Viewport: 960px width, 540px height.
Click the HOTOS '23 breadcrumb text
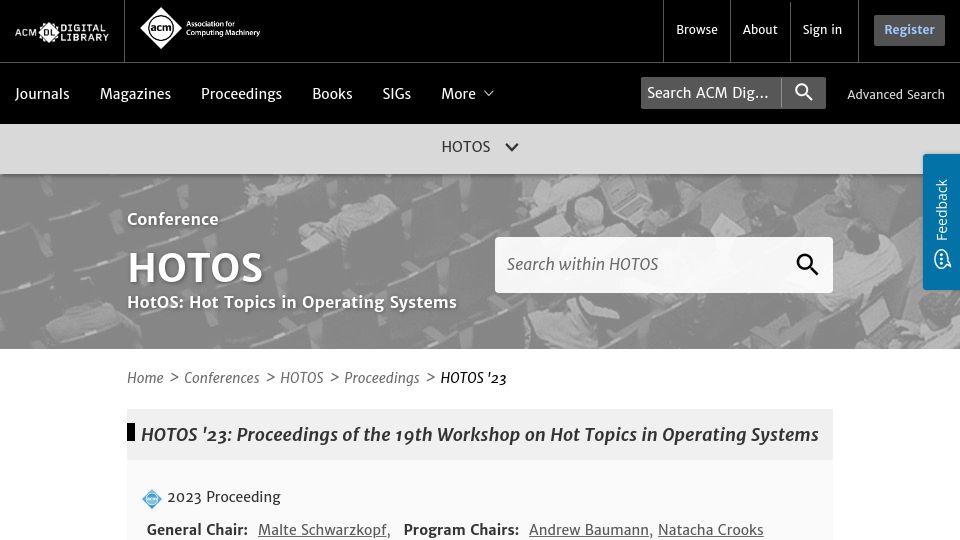pyautogui.click(x=473, y=378)
